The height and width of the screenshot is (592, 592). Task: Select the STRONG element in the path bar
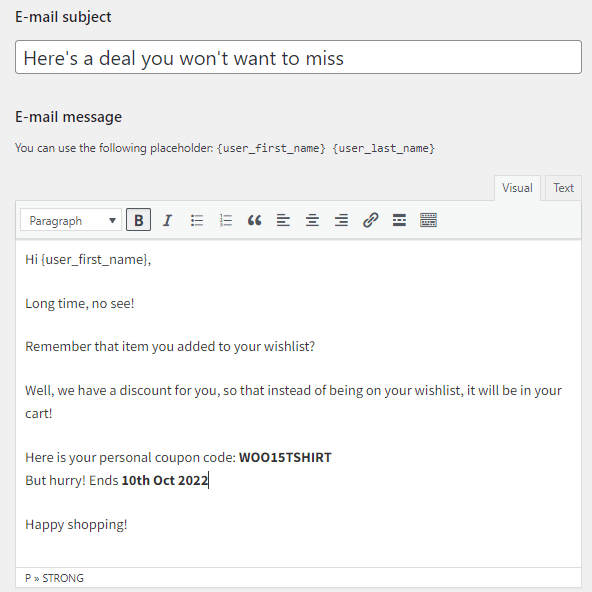coord(63,578)
